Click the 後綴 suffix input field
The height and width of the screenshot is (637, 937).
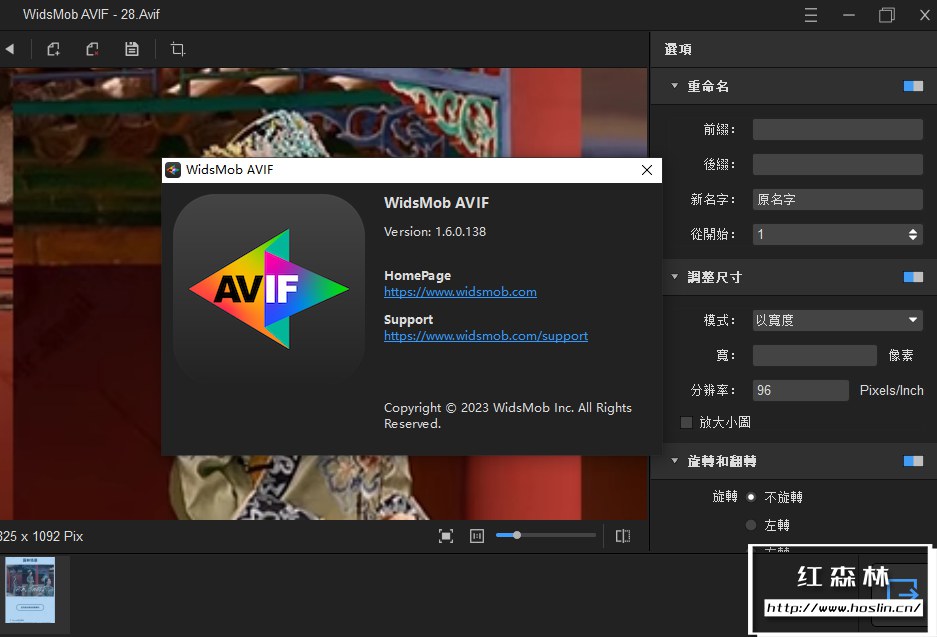pyautogui.click(x=837, y=164)
